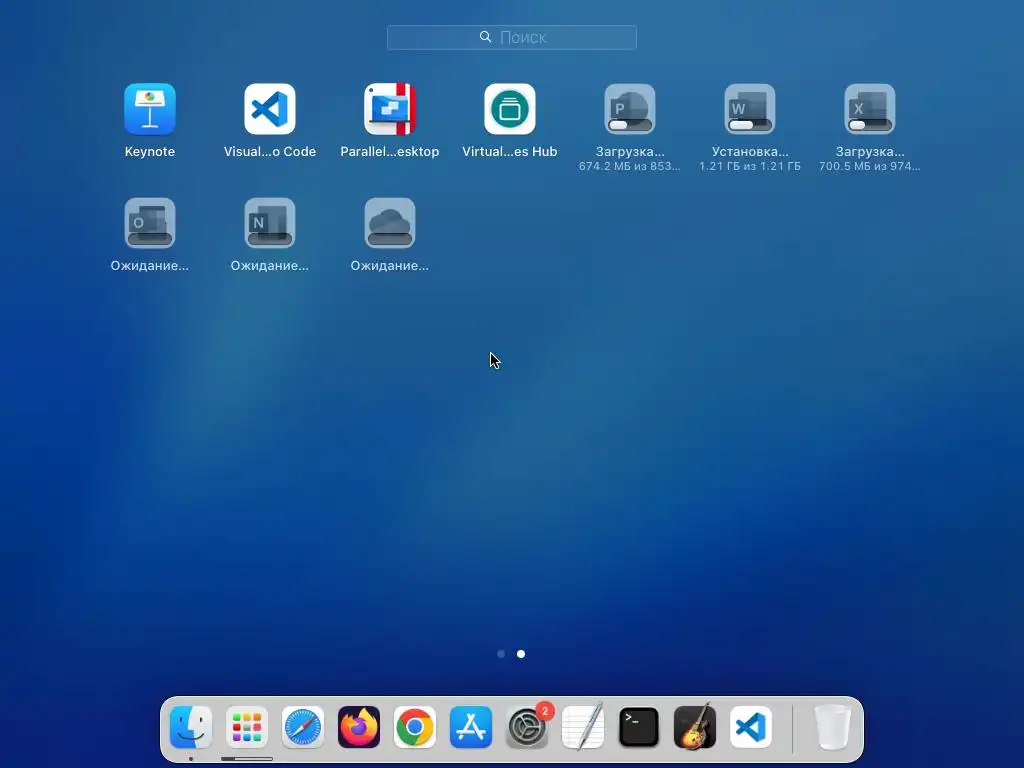Click 'Ожидание...' label under OneDrive
Image resolution: width=1024 pixels, height=768 pixels.
pos(390,266)
